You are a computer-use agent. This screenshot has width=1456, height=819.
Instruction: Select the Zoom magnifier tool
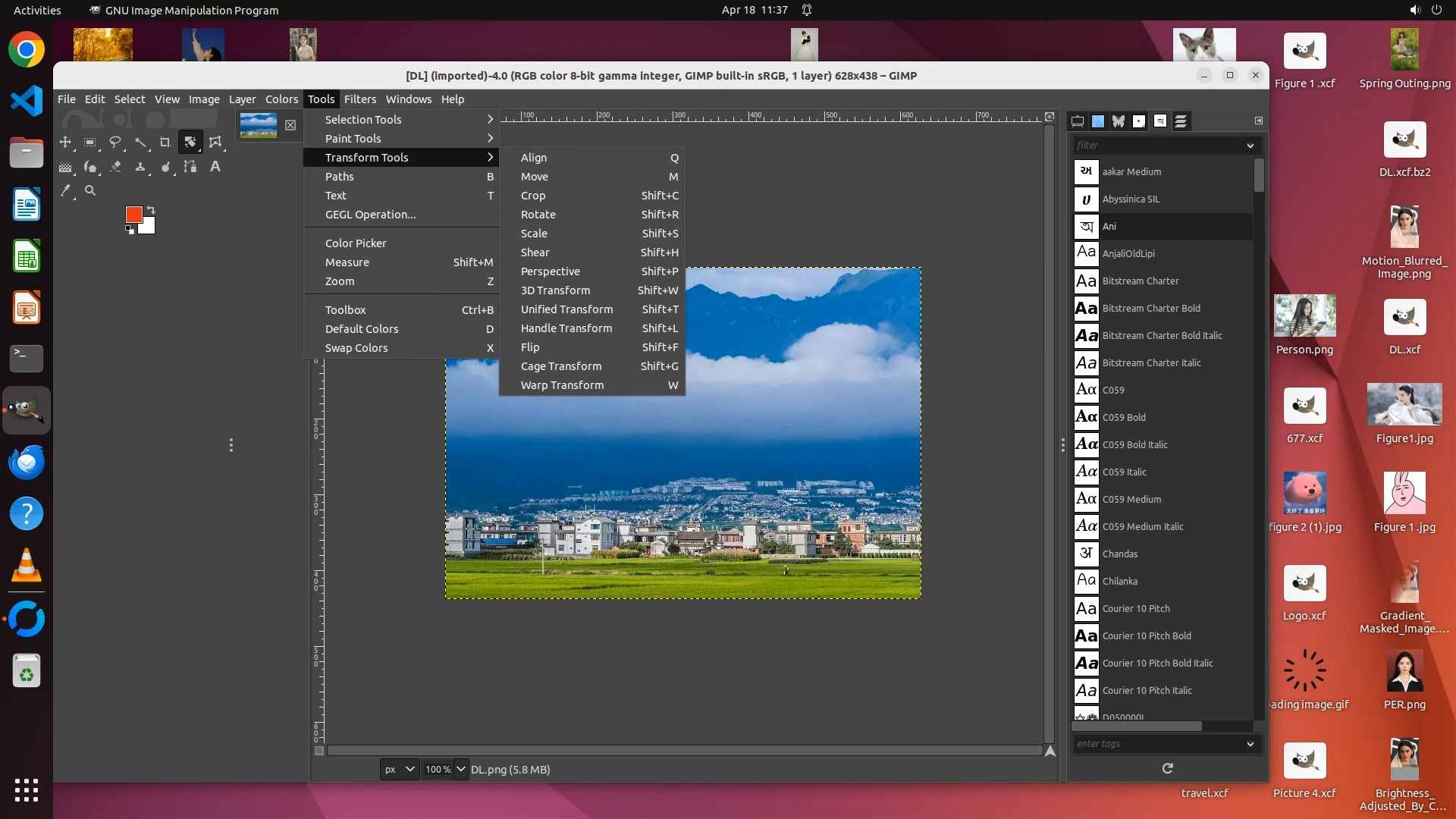tap(90, 191)
